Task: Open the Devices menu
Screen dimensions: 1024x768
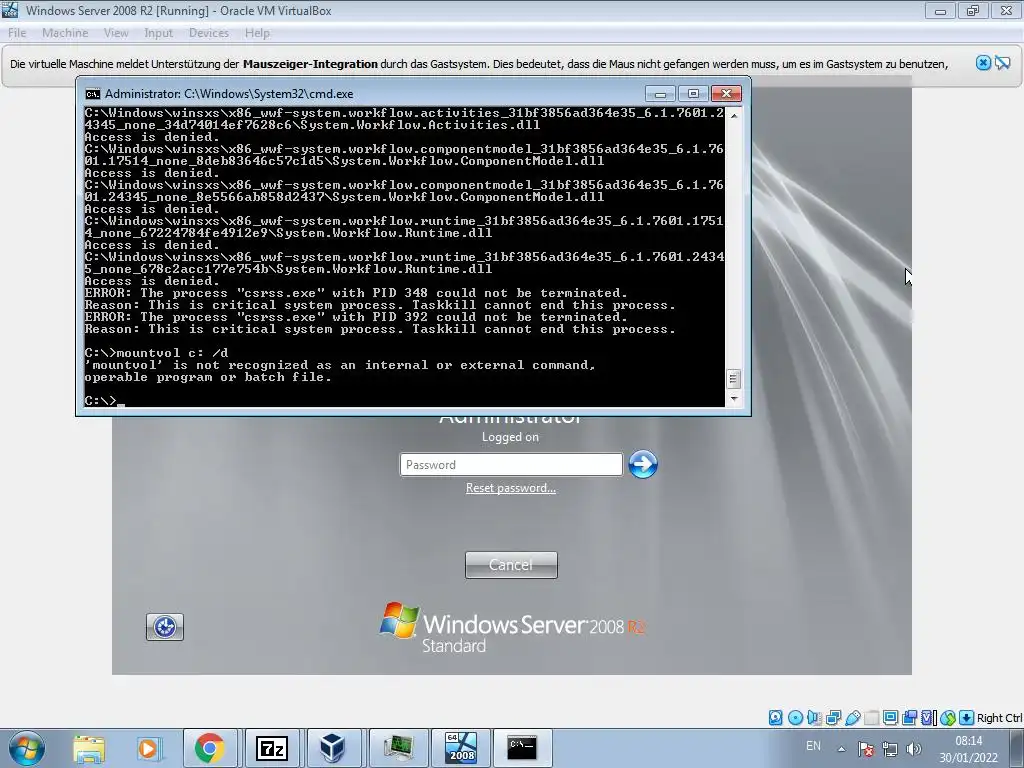Action: click(x=208, y=33)
